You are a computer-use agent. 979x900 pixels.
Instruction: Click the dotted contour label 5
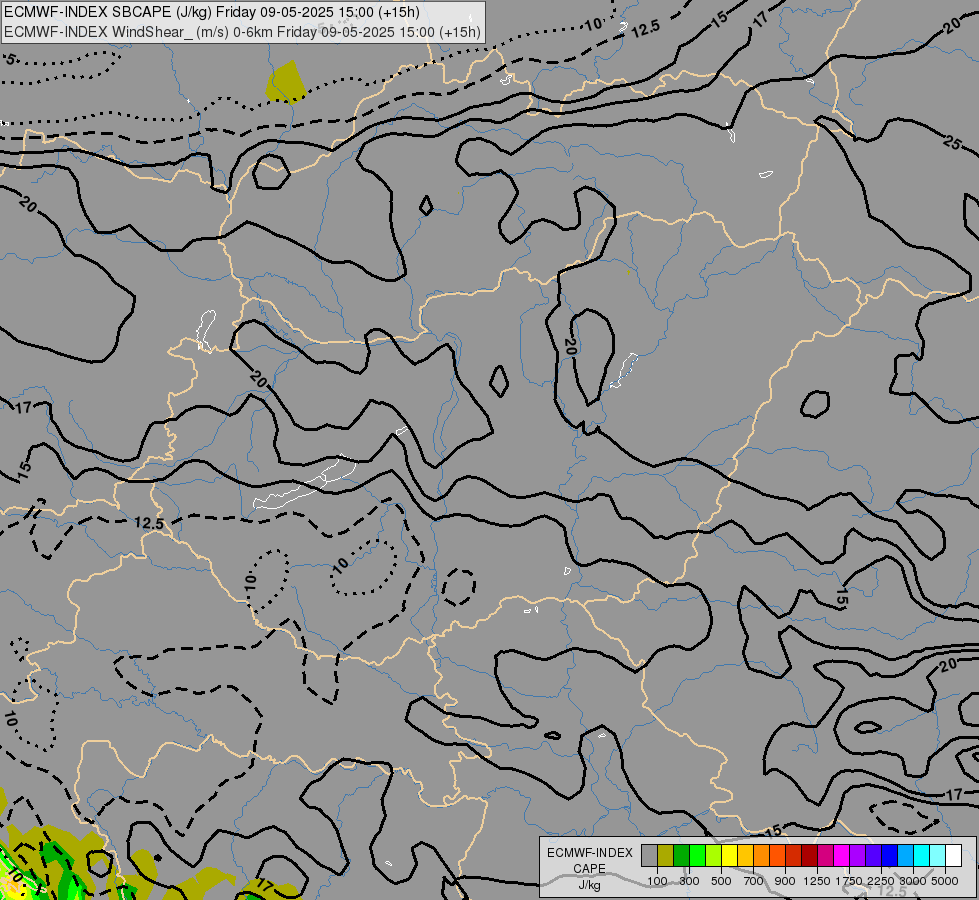coord(11,60)
